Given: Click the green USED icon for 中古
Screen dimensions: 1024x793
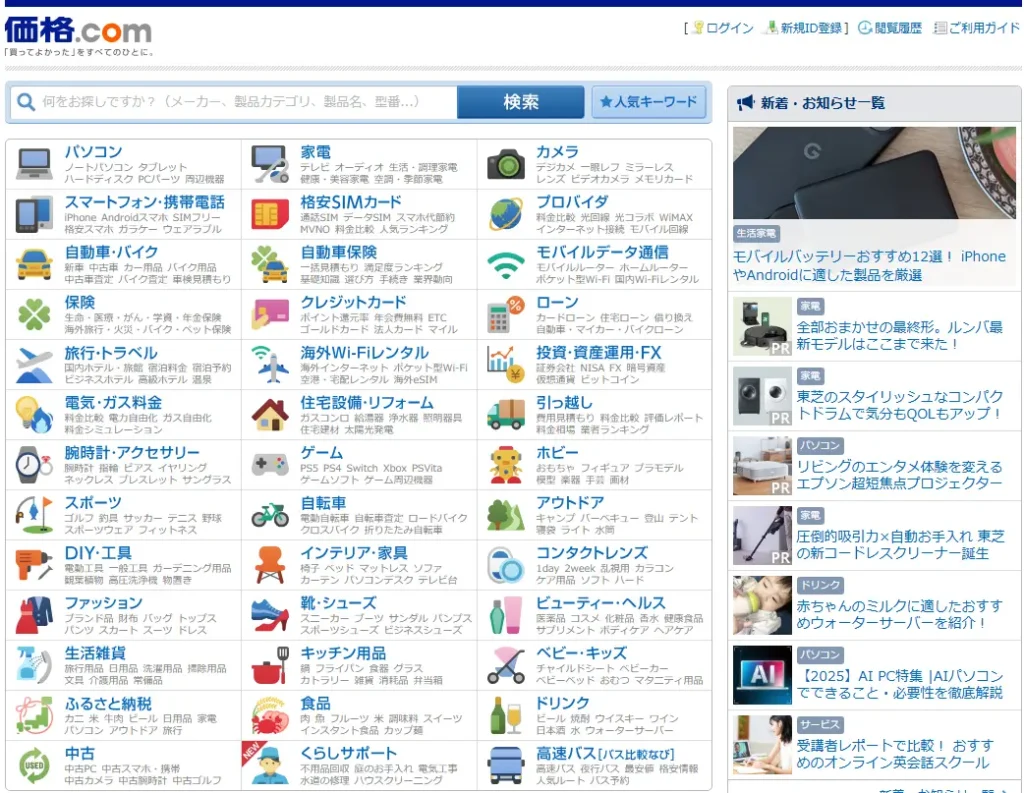Looking at the screenshot, I should (x=34, y=765).
